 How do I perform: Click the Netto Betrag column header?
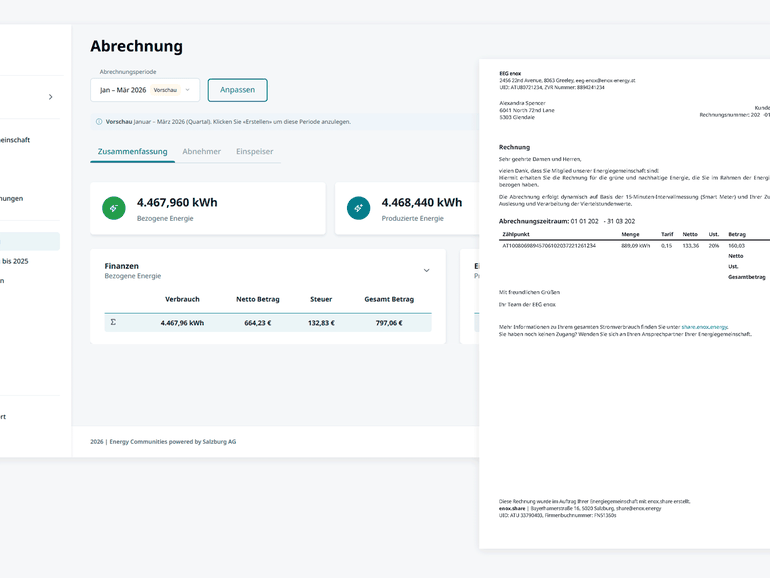tap(257, 299)
